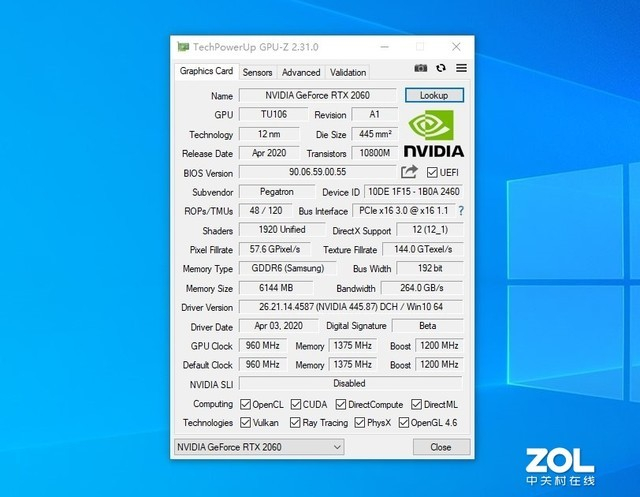The height and width of the screenshot is (497, 640).
Task: Click the ROPs/TMUs field 48 / 120
Action: (x=266, y=211)
